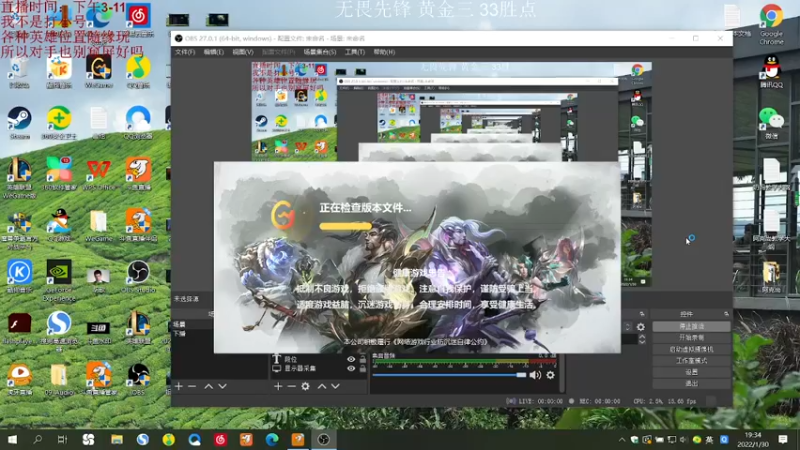Viewport: 800px width, 450px height.
Task: Toggle visibility of the 显示器采集 source
Action: [x=351, y=368]
